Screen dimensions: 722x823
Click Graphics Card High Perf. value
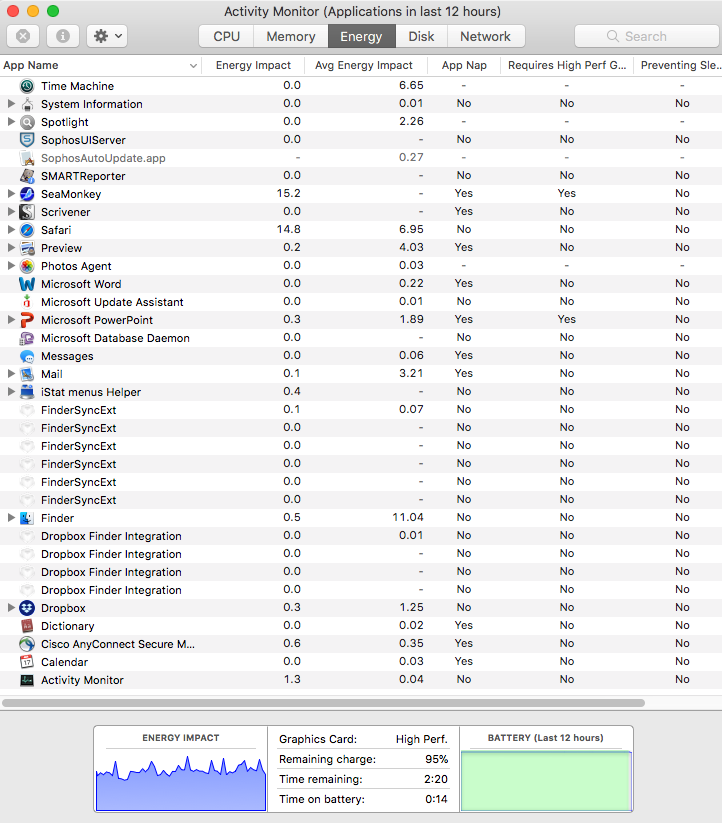click(422, 739)
